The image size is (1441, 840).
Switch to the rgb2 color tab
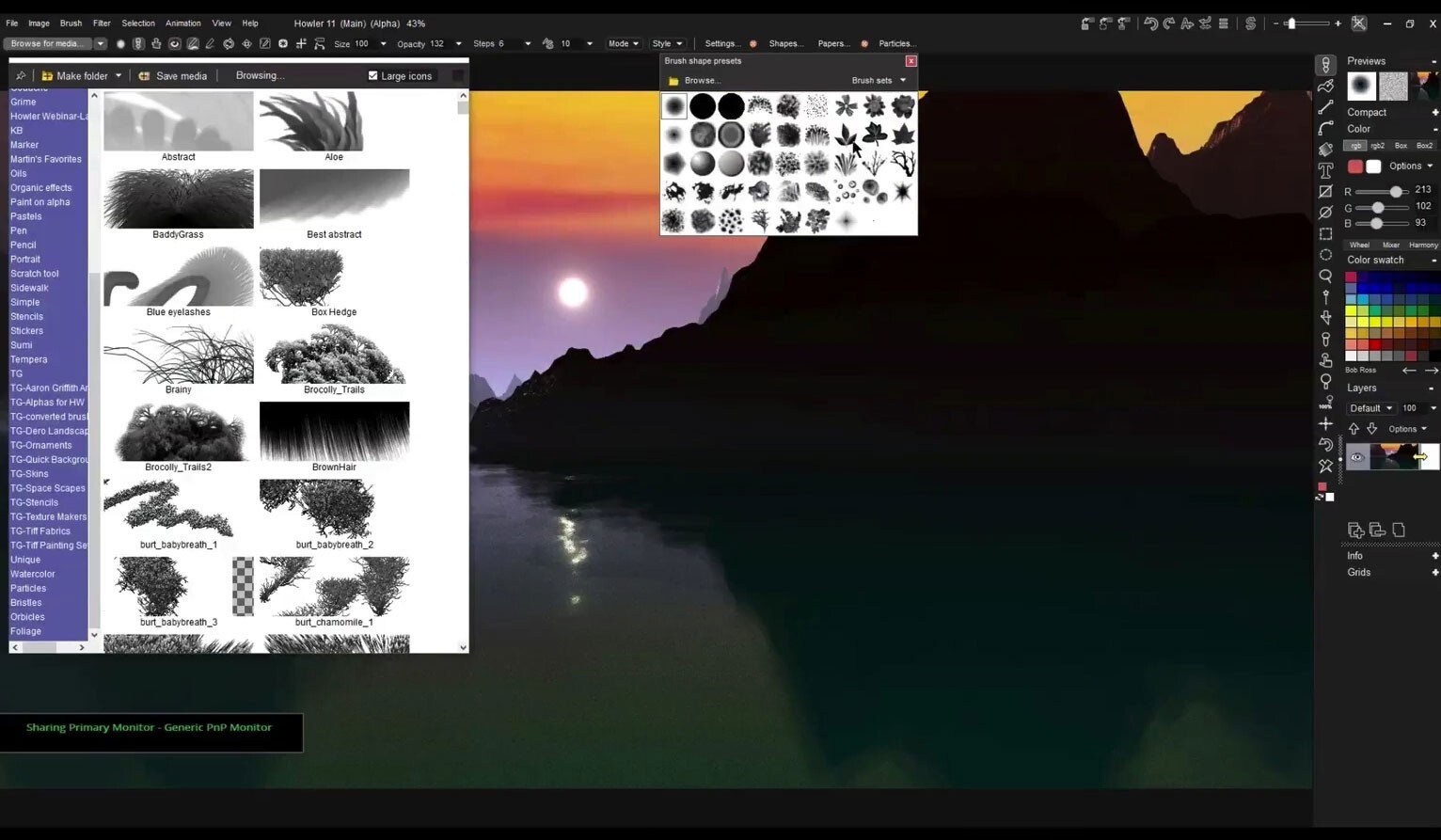pyautogui.click(x=1377, y=146)
